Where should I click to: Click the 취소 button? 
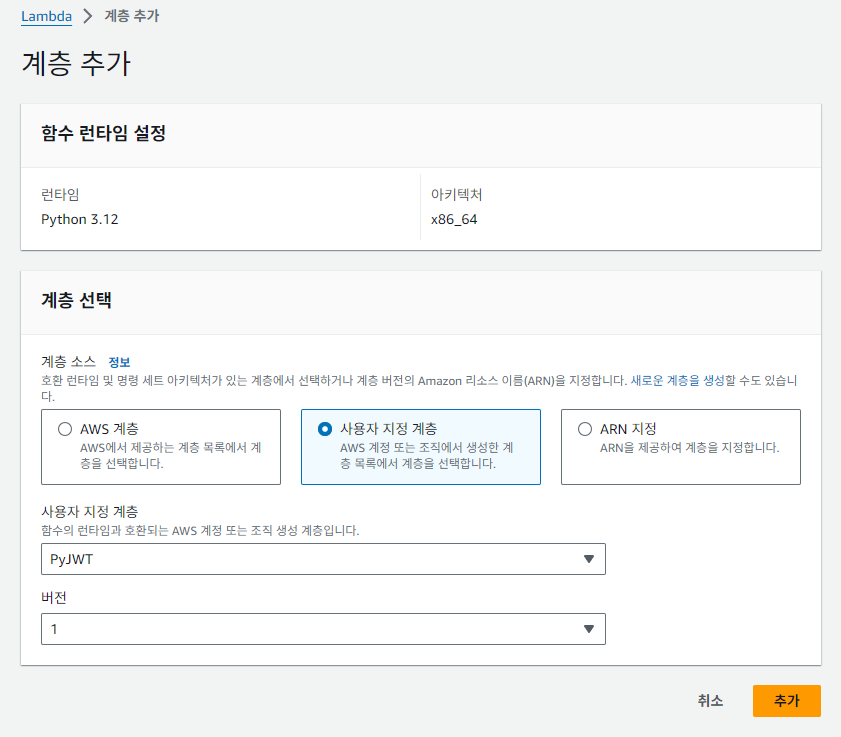pos(710,701)
